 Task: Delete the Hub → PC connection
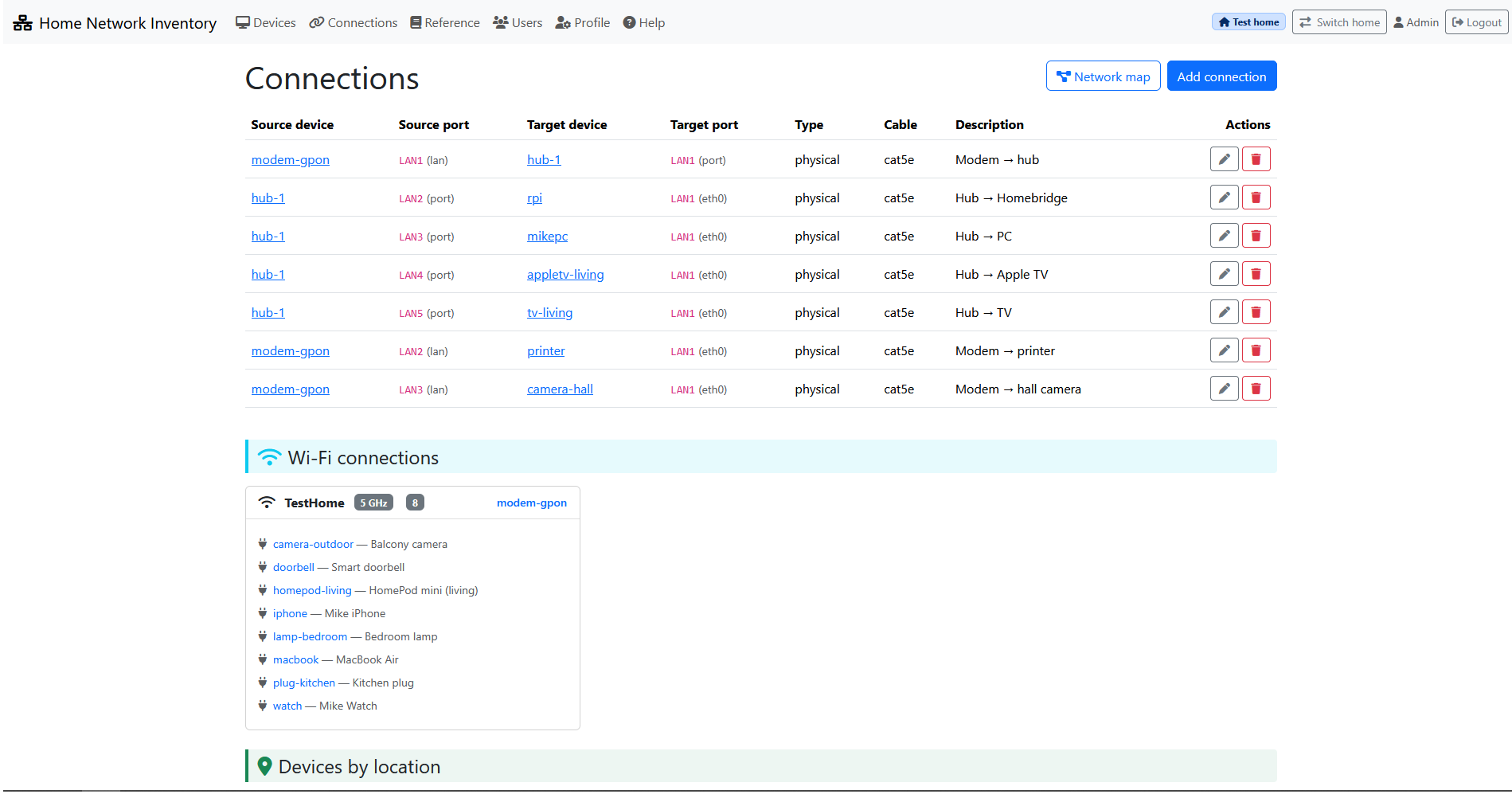click(1256, 236)
